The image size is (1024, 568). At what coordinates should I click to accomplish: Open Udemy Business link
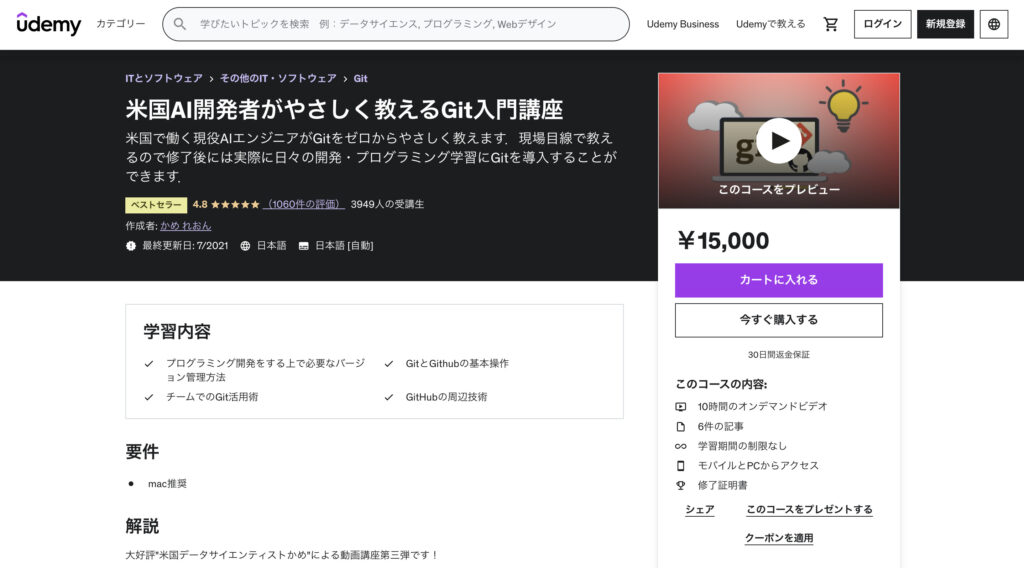682,24
